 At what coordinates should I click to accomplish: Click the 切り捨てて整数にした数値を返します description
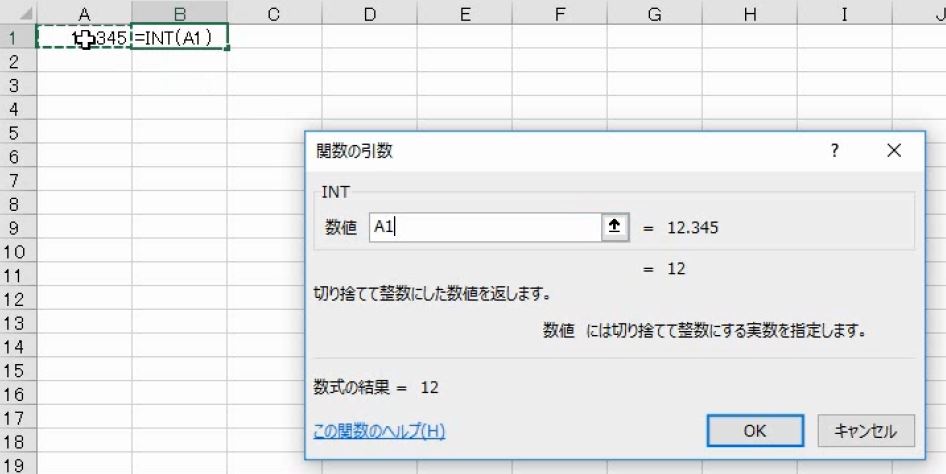pyautogui.click(x=433, y=295)
